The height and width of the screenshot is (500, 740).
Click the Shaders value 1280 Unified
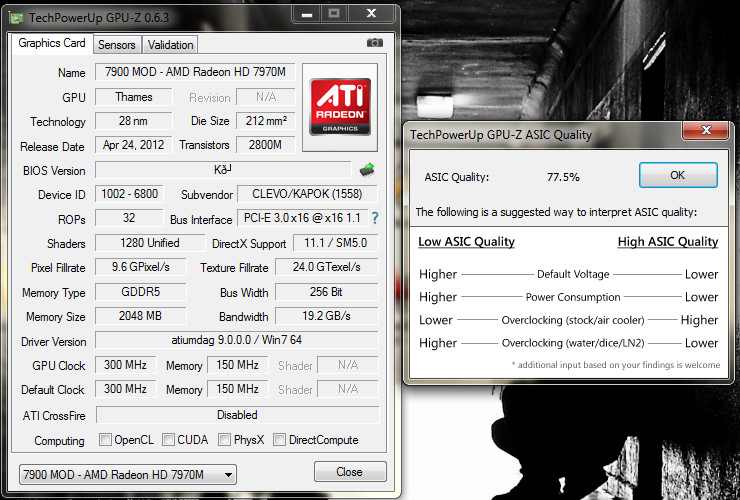click(x=150, y=243)
